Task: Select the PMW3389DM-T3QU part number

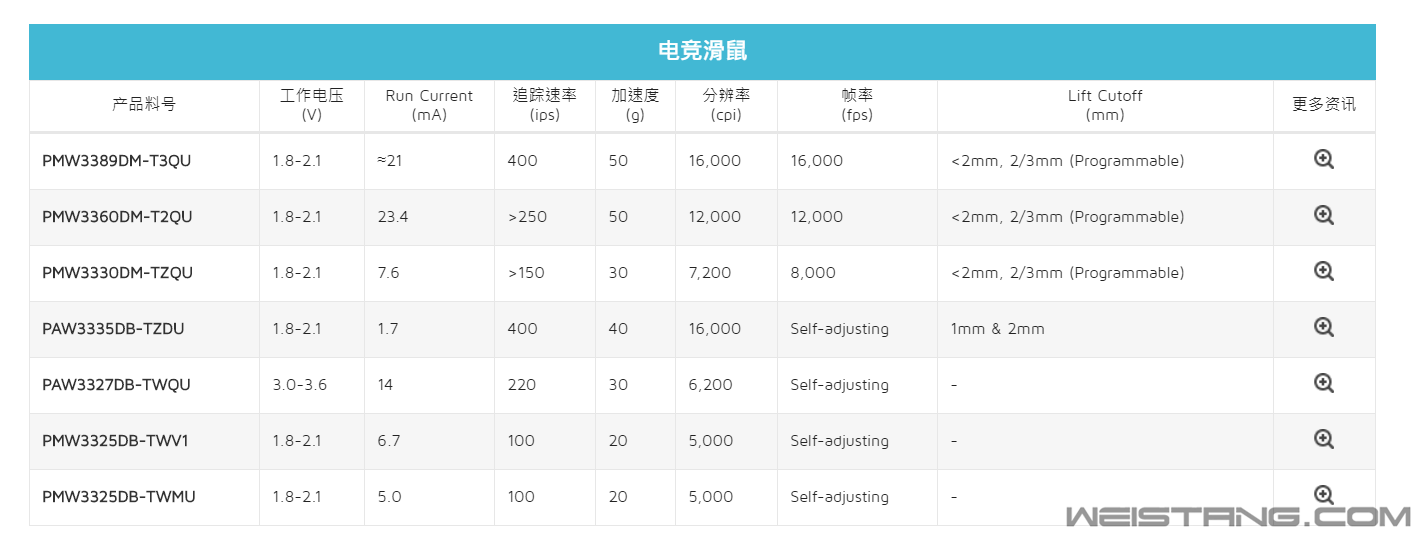Action: (116, 161)
